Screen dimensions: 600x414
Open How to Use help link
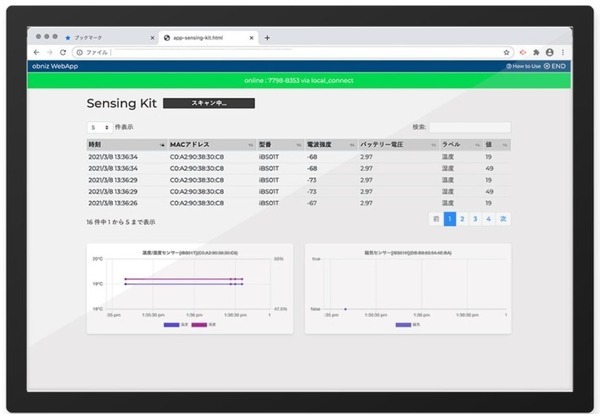pos(523,65)
